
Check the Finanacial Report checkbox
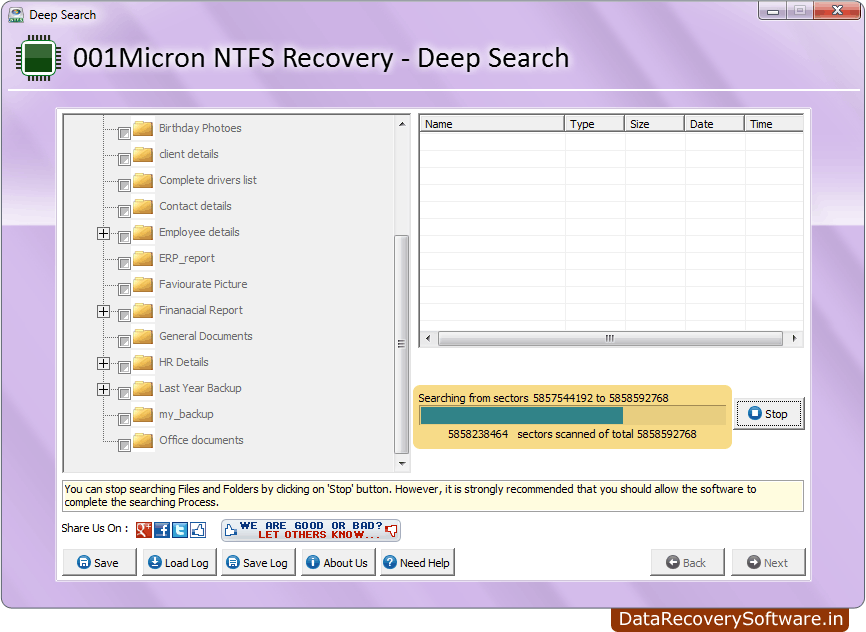point(124,315)
